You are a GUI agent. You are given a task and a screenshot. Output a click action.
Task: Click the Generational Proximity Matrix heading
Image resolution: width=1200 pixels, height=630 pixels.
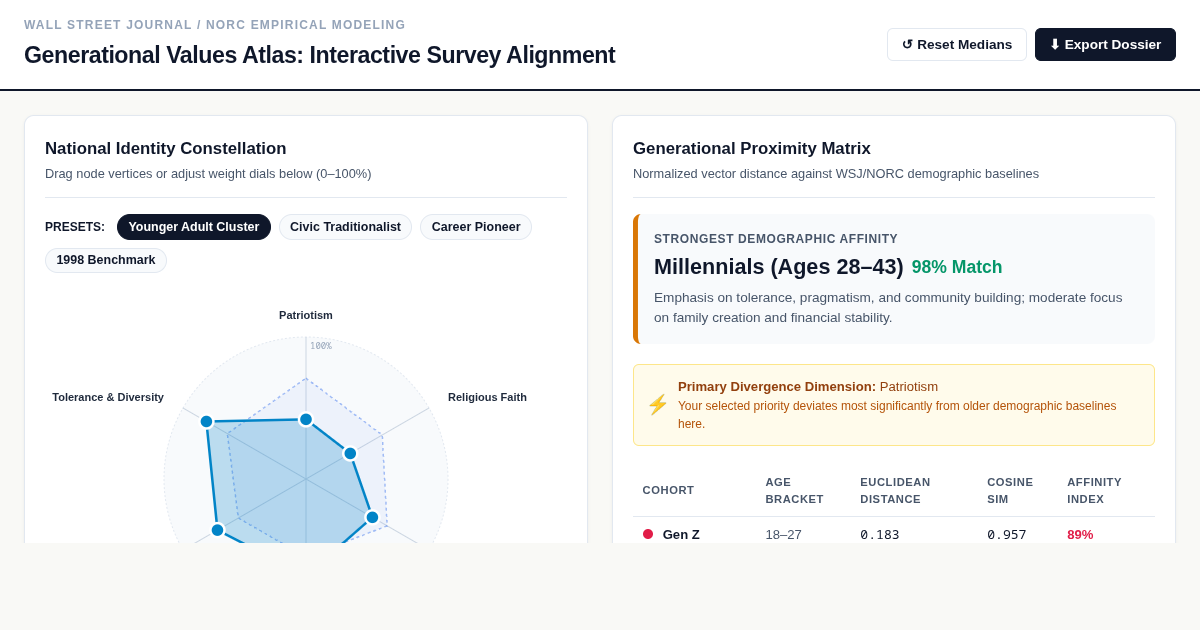point(752,148)
